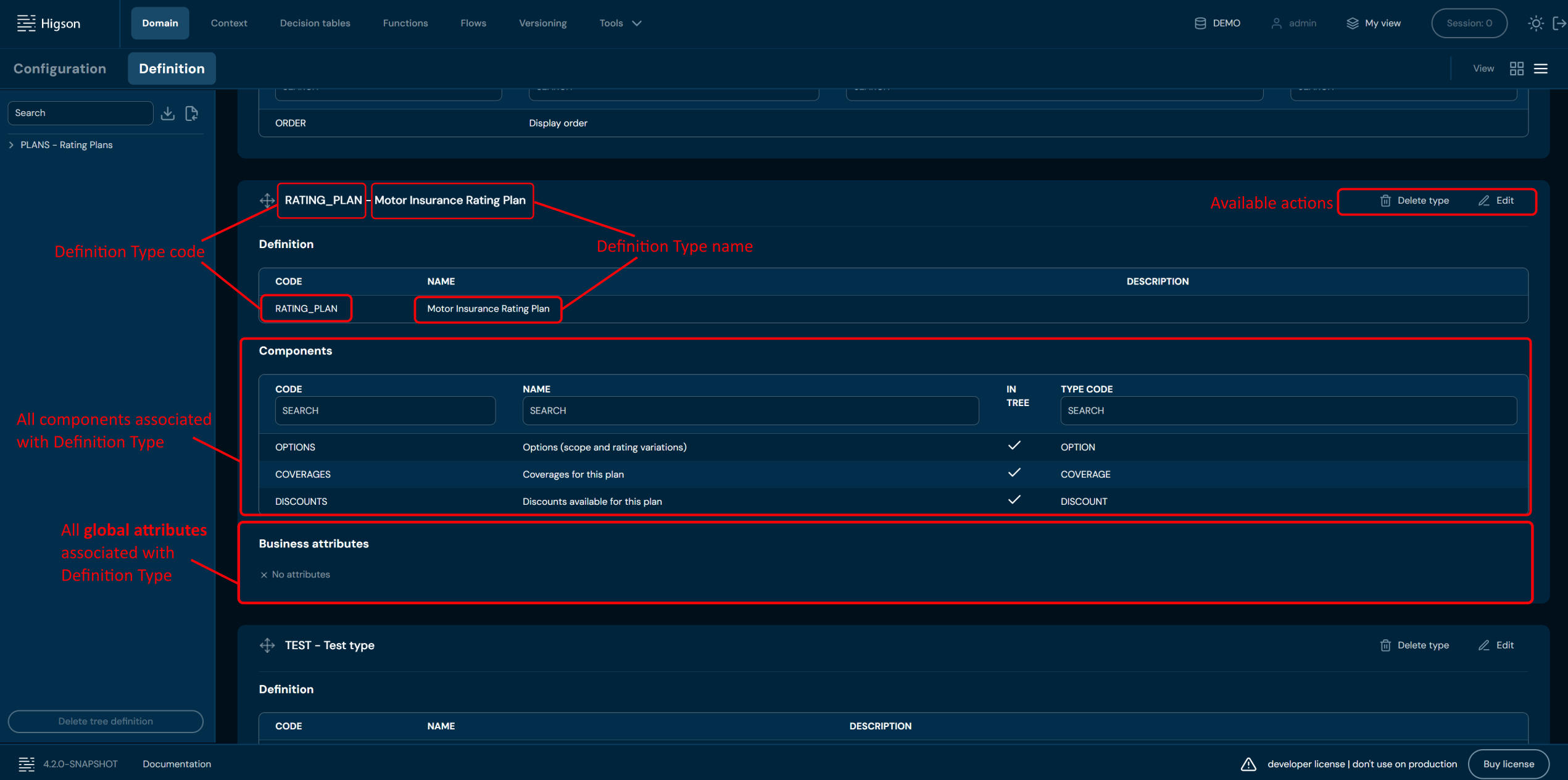
Task: Click move handle of TEST type
Action: pyautogui.click(x=267, y=645)
